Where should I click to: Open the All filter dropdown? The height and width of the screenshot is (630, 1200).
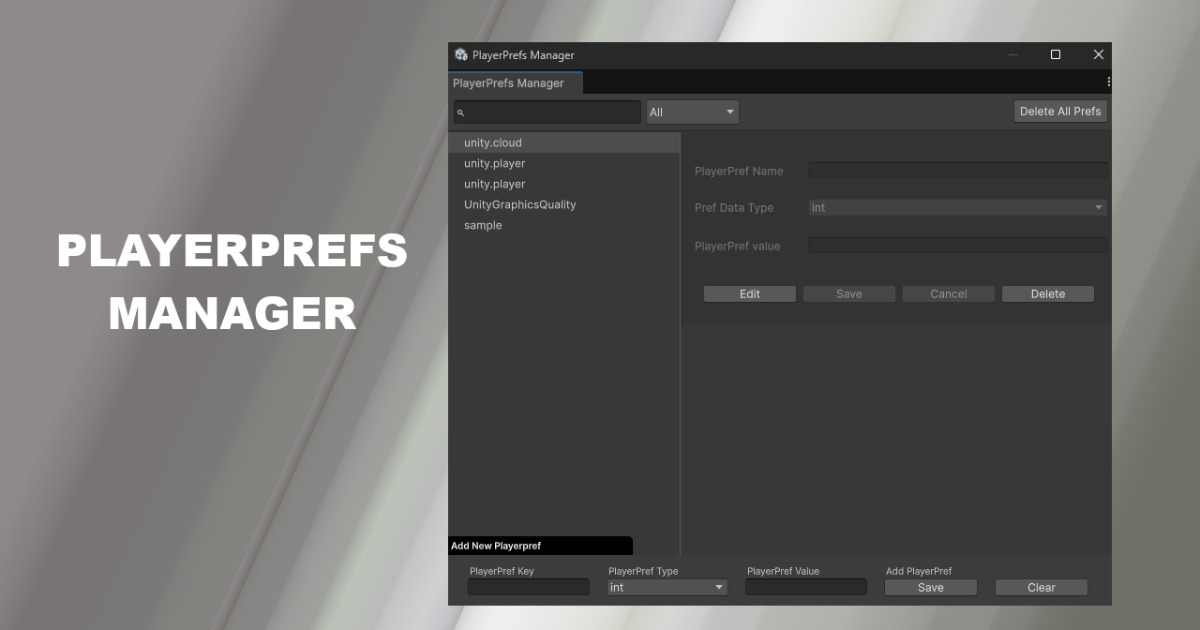coord(691,111)
